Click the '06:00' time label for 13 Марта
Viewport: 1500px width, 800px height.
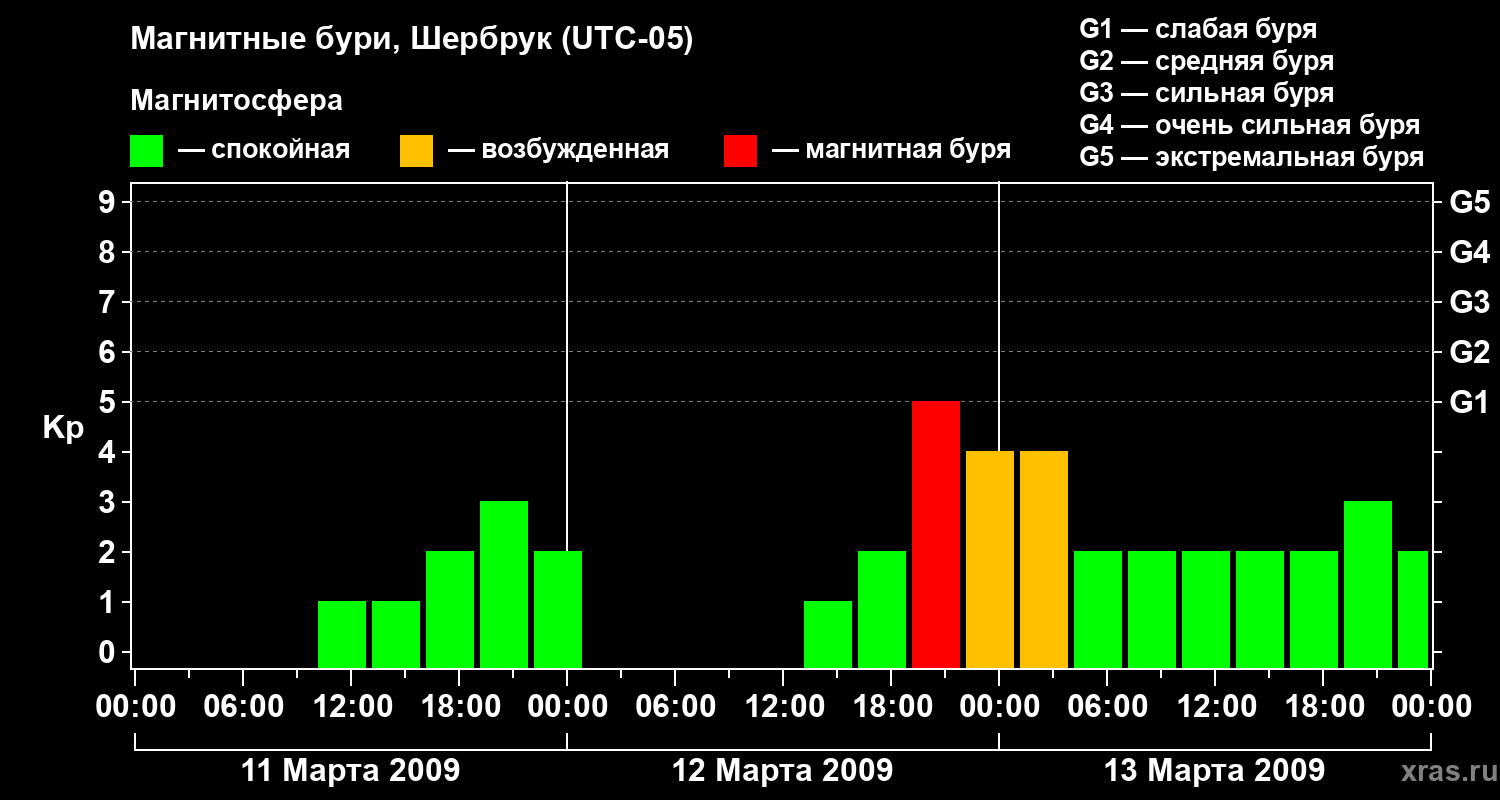[1107, 706]
